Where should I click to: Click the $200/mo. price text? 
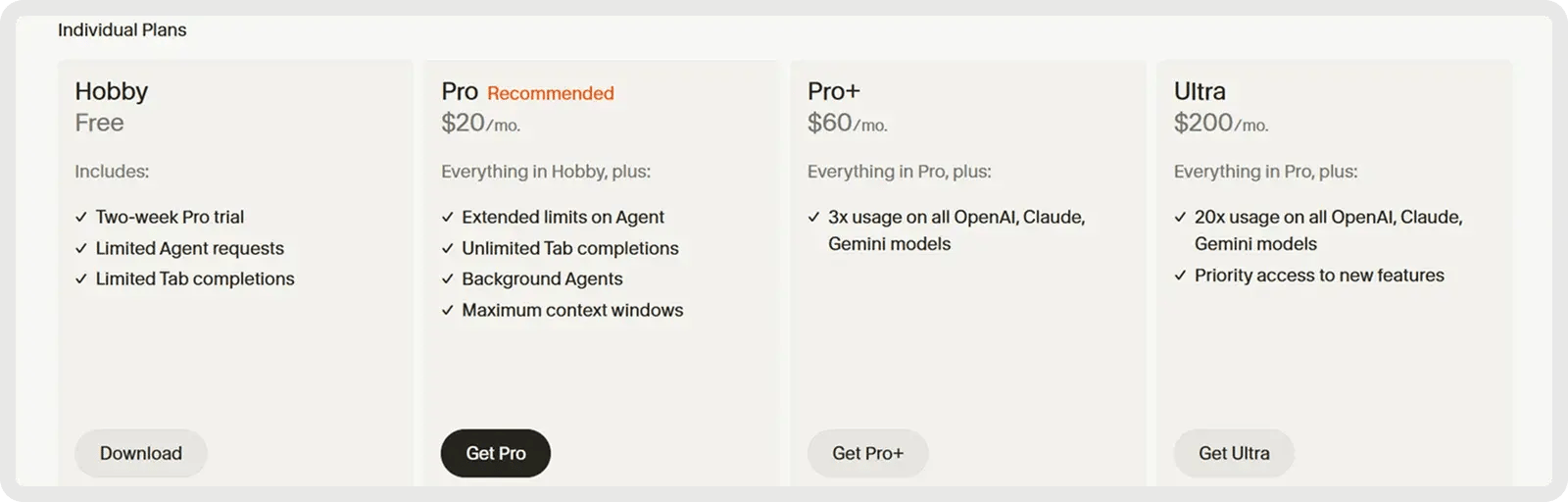tap(1220, 124)
